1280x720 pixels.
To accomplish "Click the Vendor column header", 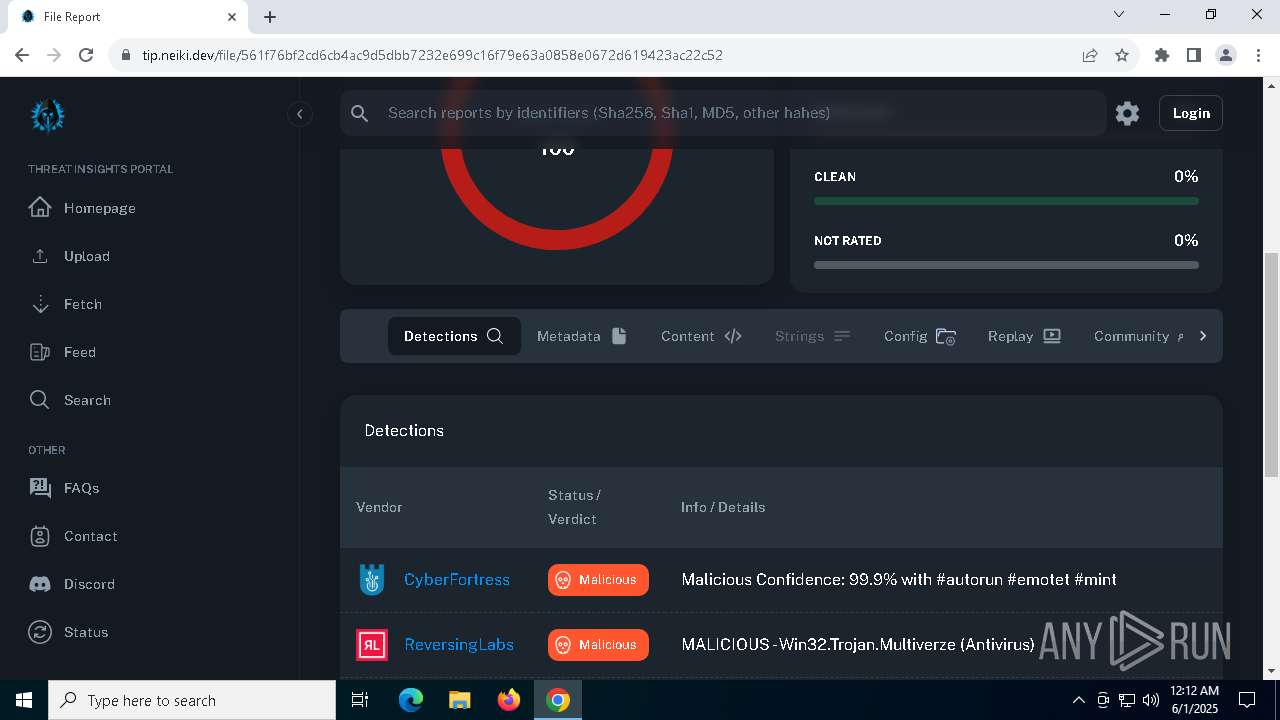I will 379,507.
